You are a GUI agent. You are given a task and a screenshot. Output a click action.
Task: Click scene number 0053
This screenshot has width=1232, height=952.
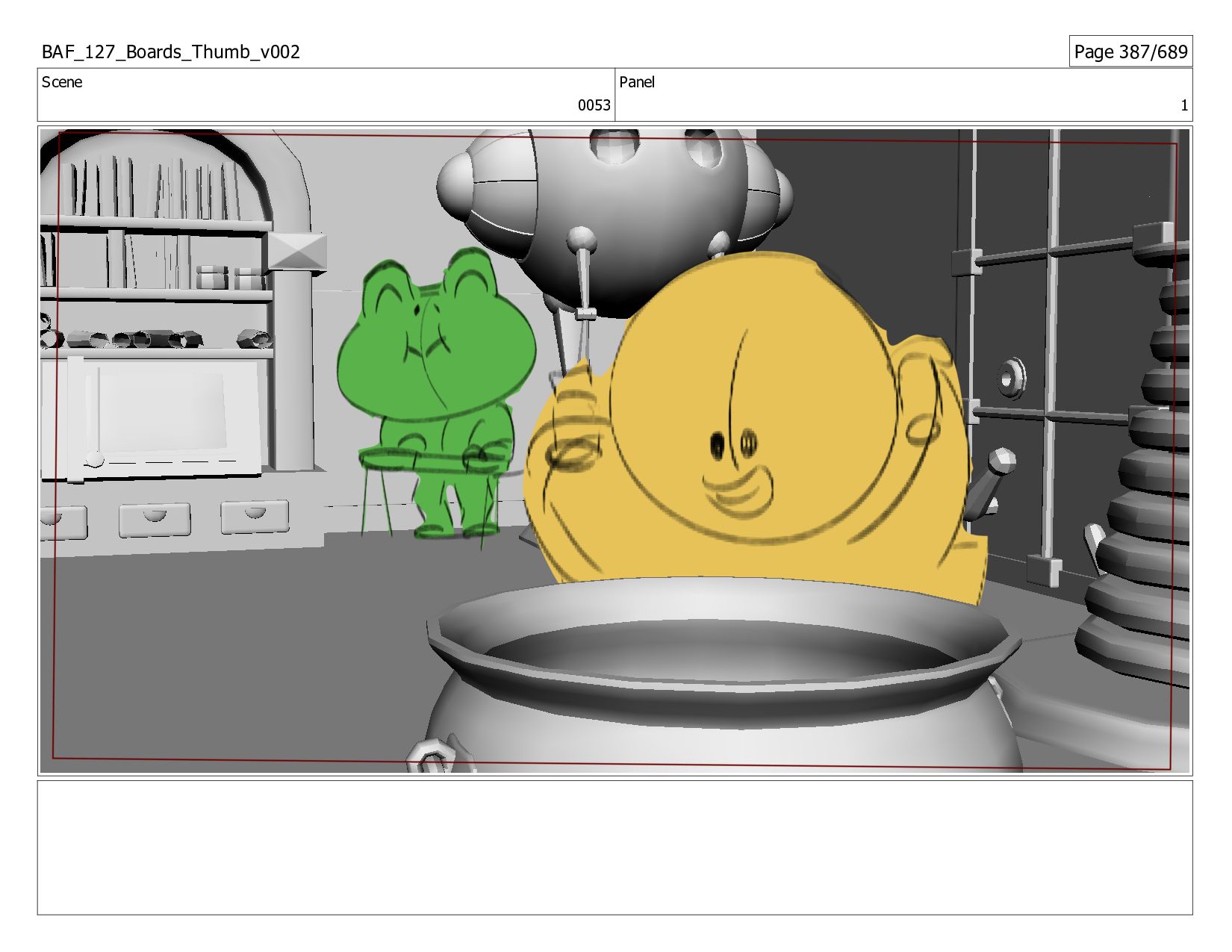[594, 105]
